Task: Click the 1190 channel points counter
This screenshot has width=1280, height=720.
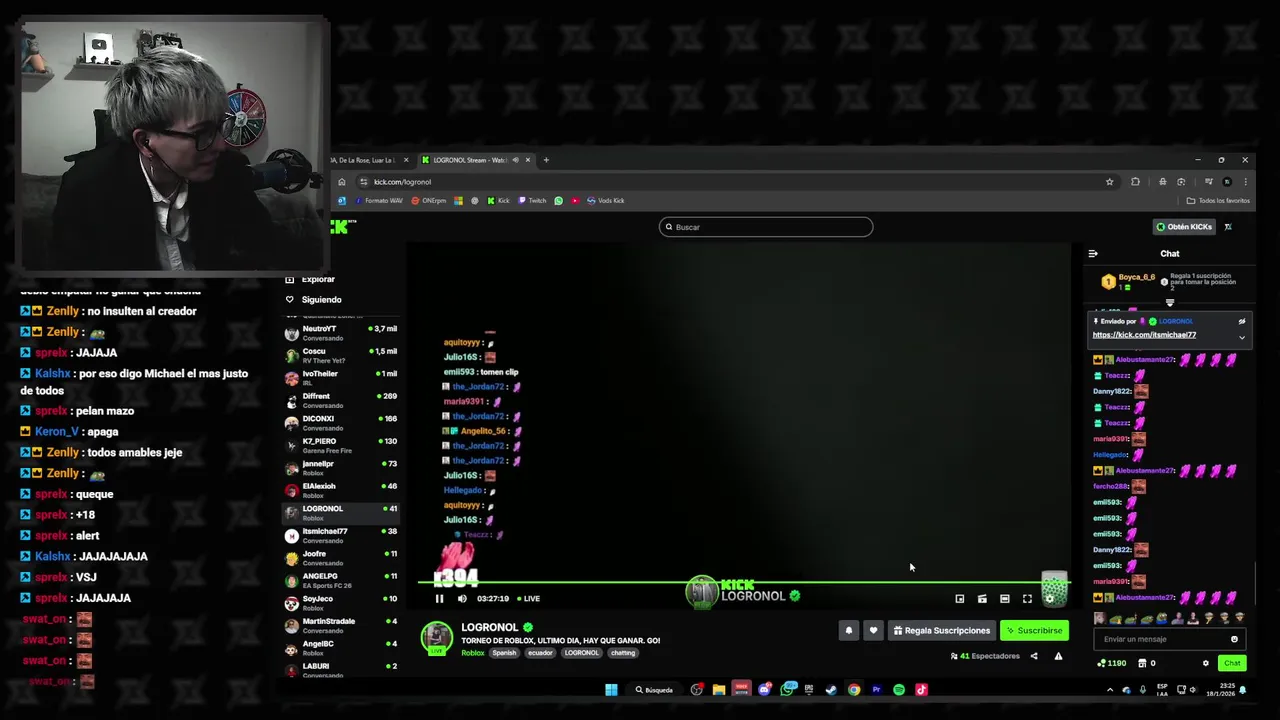Action: click(1112, 663)
